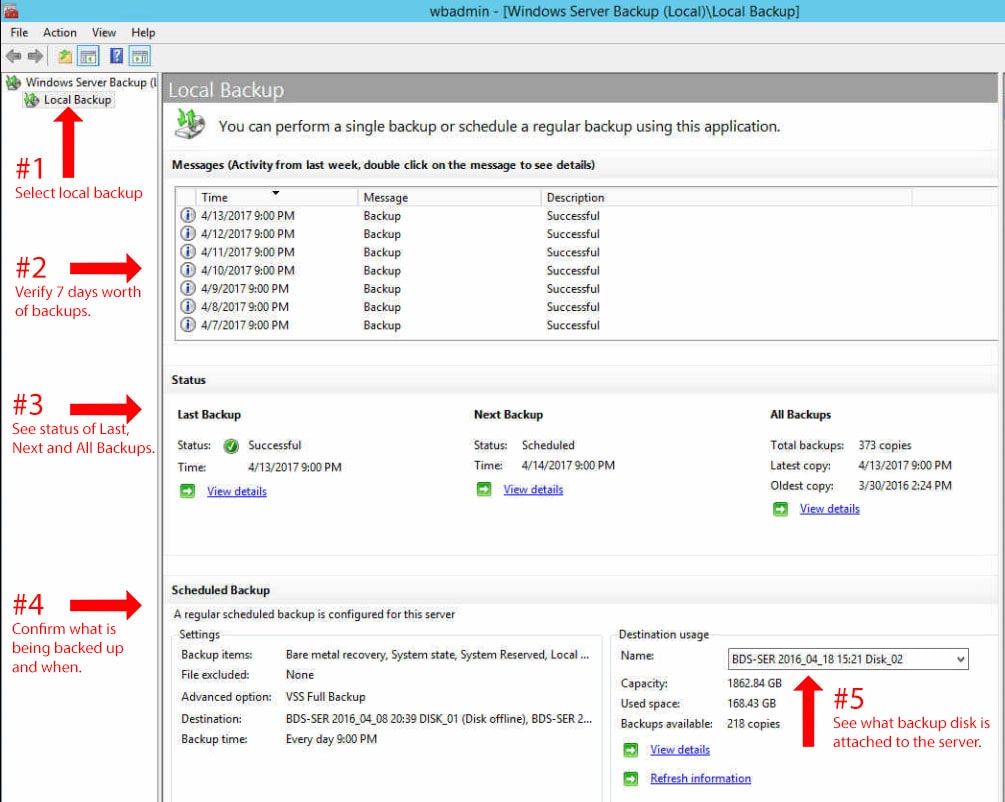The width and height of the screenshot is (1005, 802).
Task: Open View details link under All Backups
Action: [829, 509]
